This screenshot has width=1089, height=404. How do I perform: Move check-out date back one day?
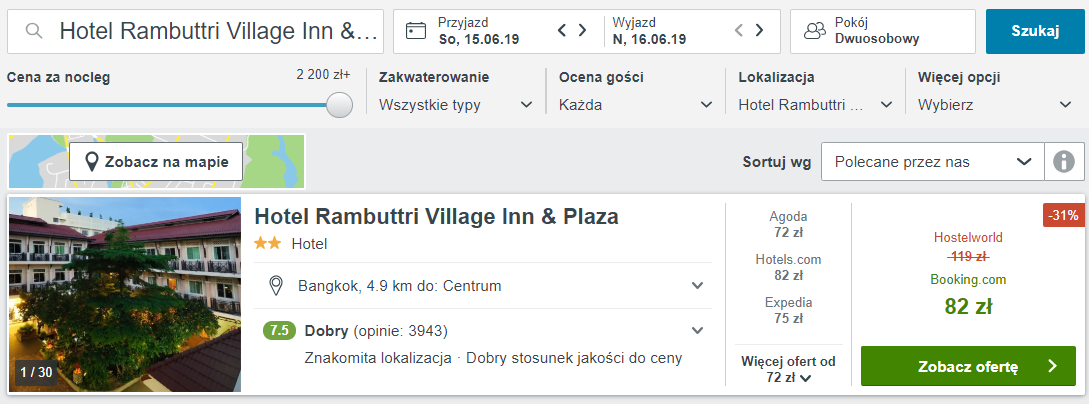click(x=739, y=31)
